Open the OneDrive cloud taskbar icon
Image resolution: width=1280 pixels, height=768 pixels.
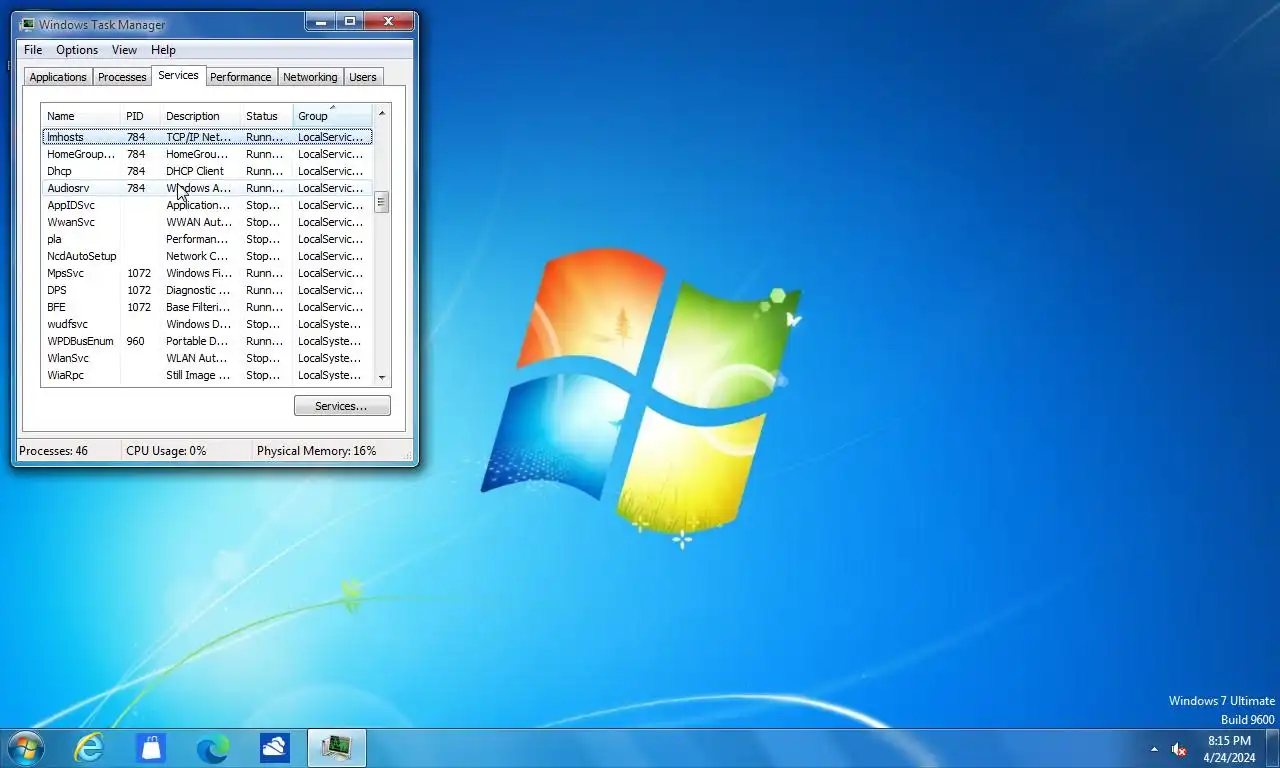pyautogui.click(x=274, y=748)
